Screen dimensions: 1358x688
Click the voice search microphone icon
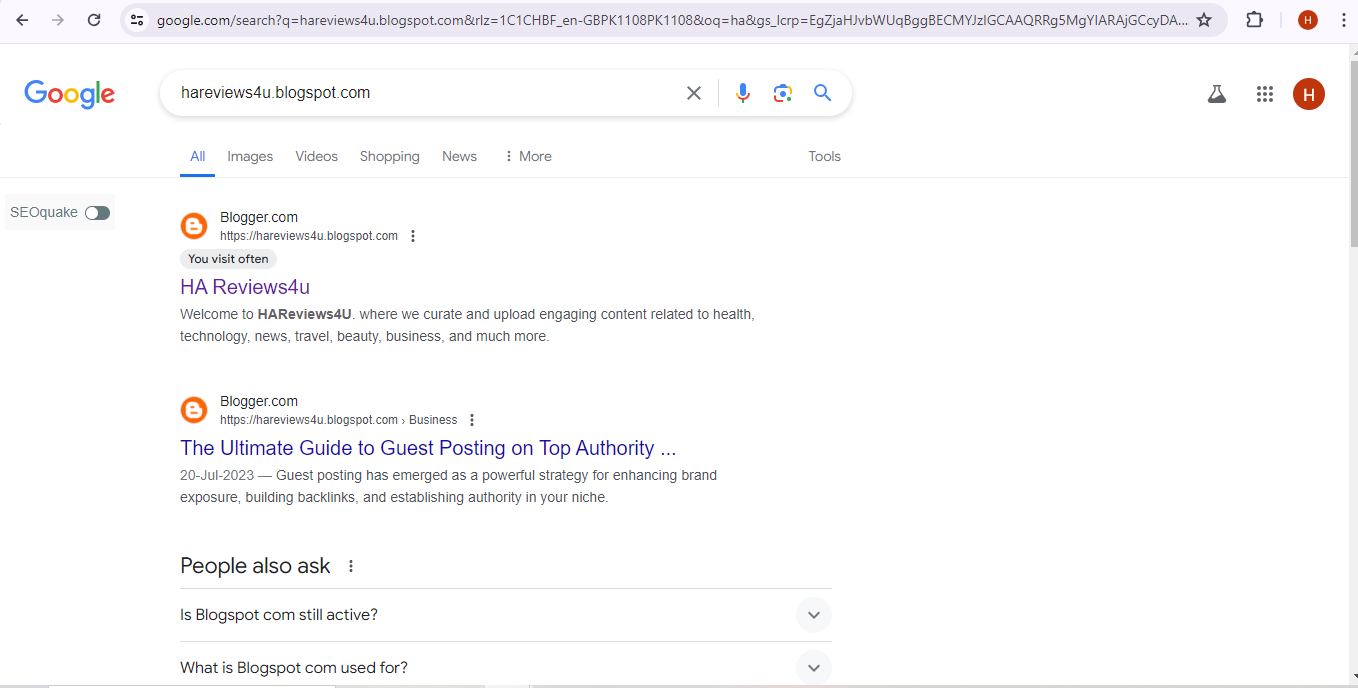pyautogui.click(x=742, y=93)
